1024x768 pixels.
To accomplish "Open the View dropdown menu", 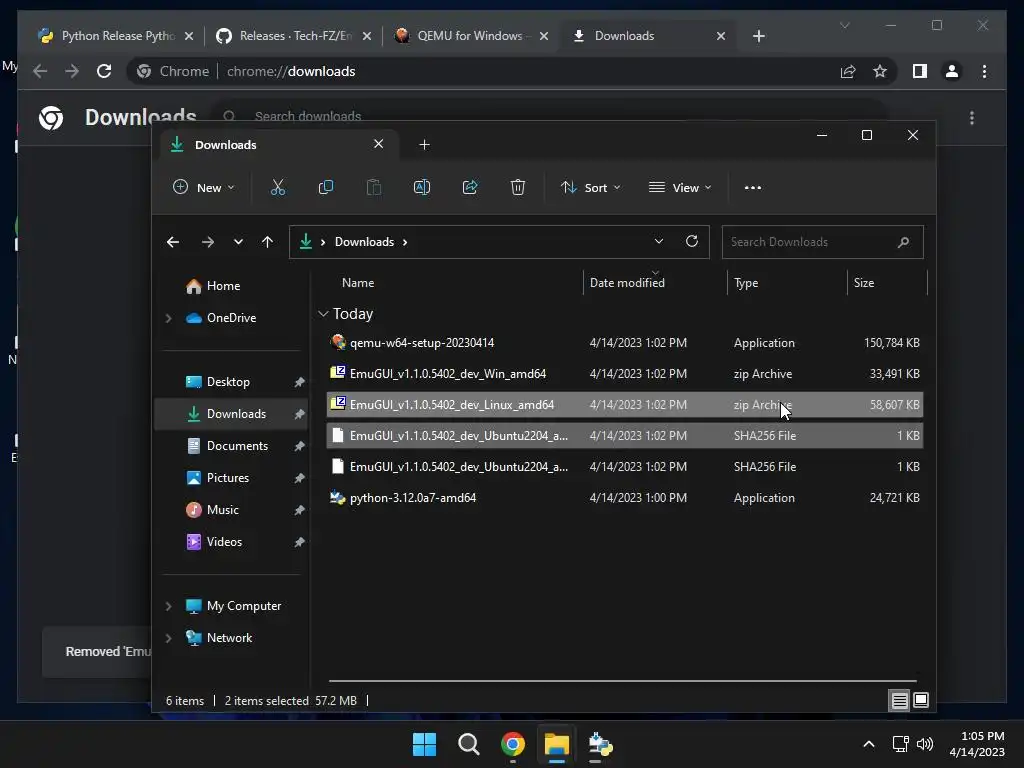I will tap(680, 187).
